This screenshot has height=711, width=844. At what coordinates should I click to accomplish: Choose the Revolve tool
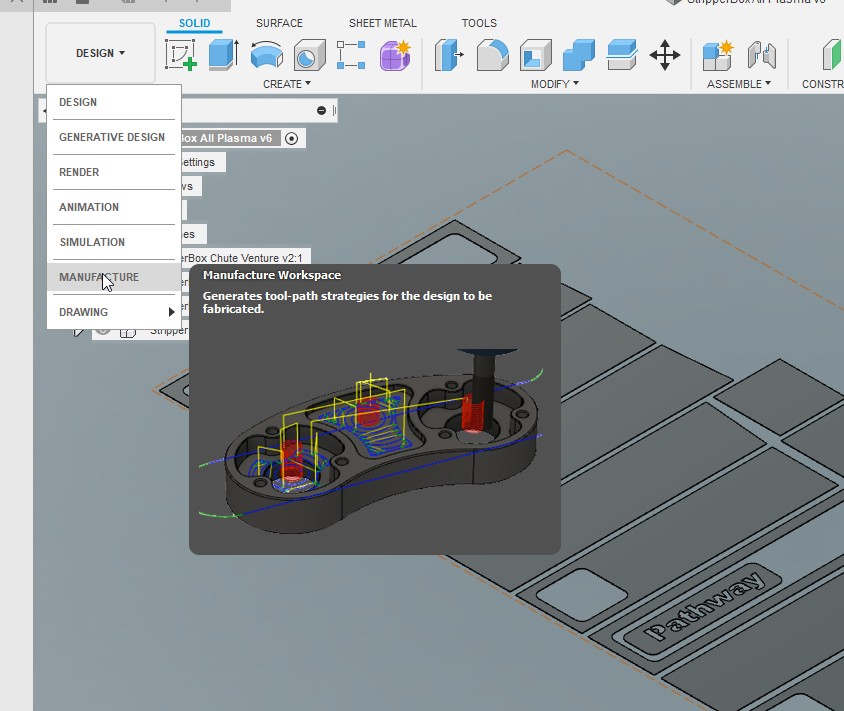pos(266,54)
